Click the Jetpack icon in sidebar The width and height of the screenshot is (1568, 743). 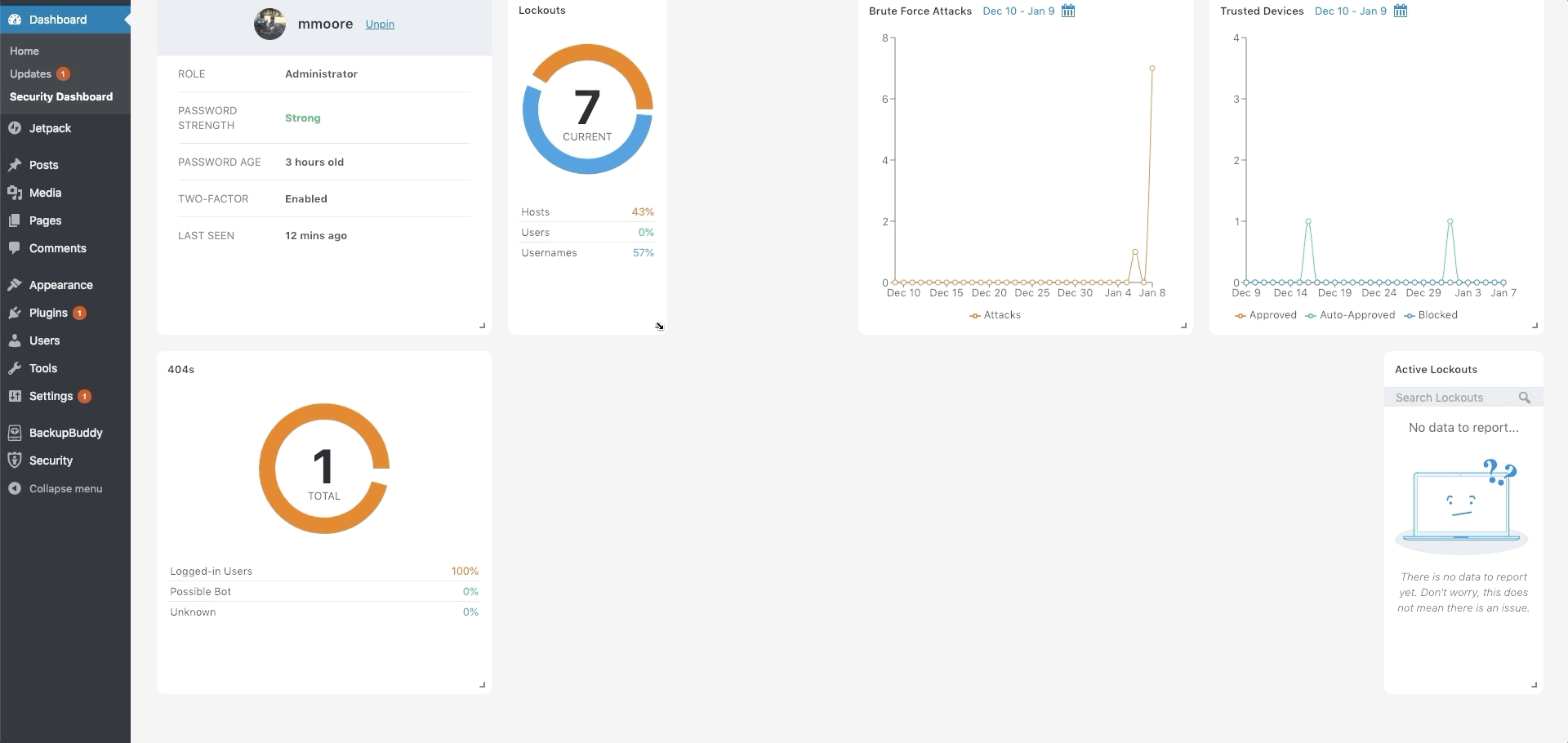pos(15,128)
